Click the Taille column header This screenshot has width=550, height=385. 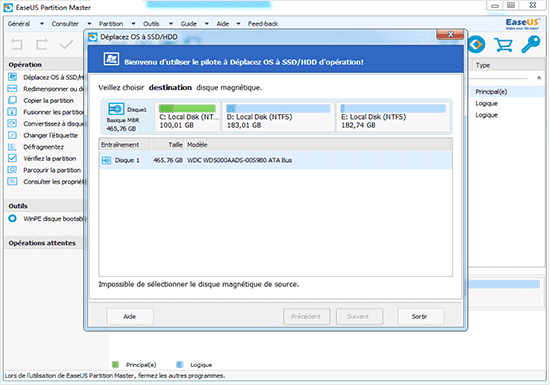pos(168,145)
